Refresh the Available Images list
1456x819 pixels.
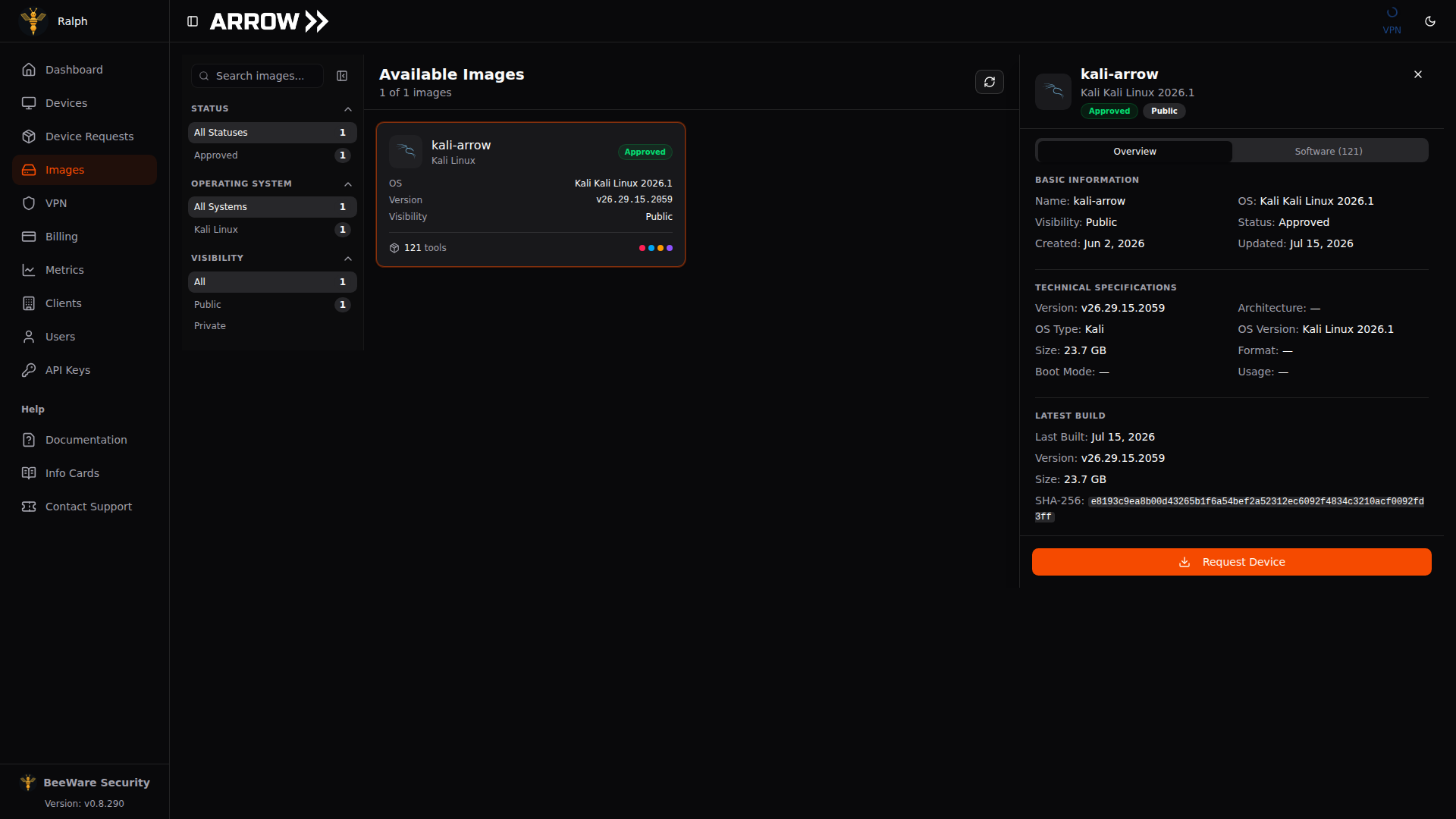point(990,82)
